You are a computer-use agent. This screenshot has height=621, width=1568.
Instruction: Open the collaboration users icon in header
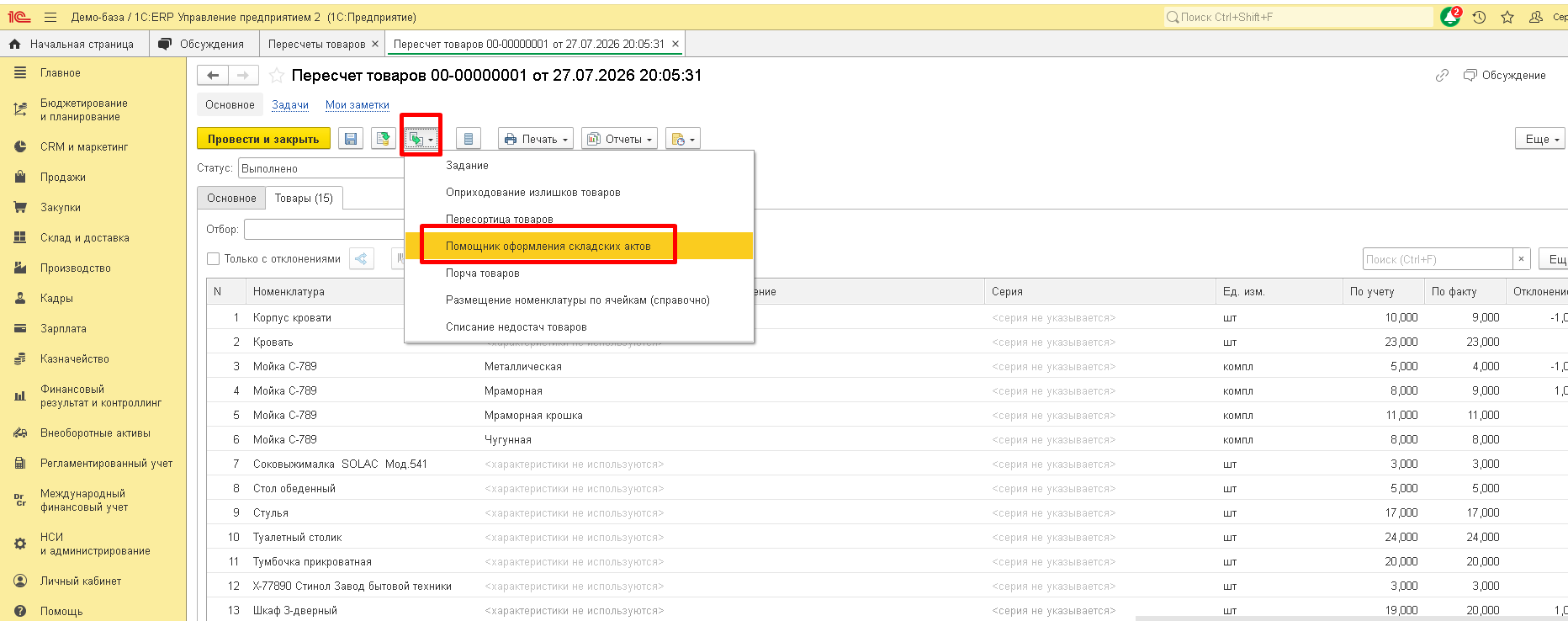click(1535, 17)
